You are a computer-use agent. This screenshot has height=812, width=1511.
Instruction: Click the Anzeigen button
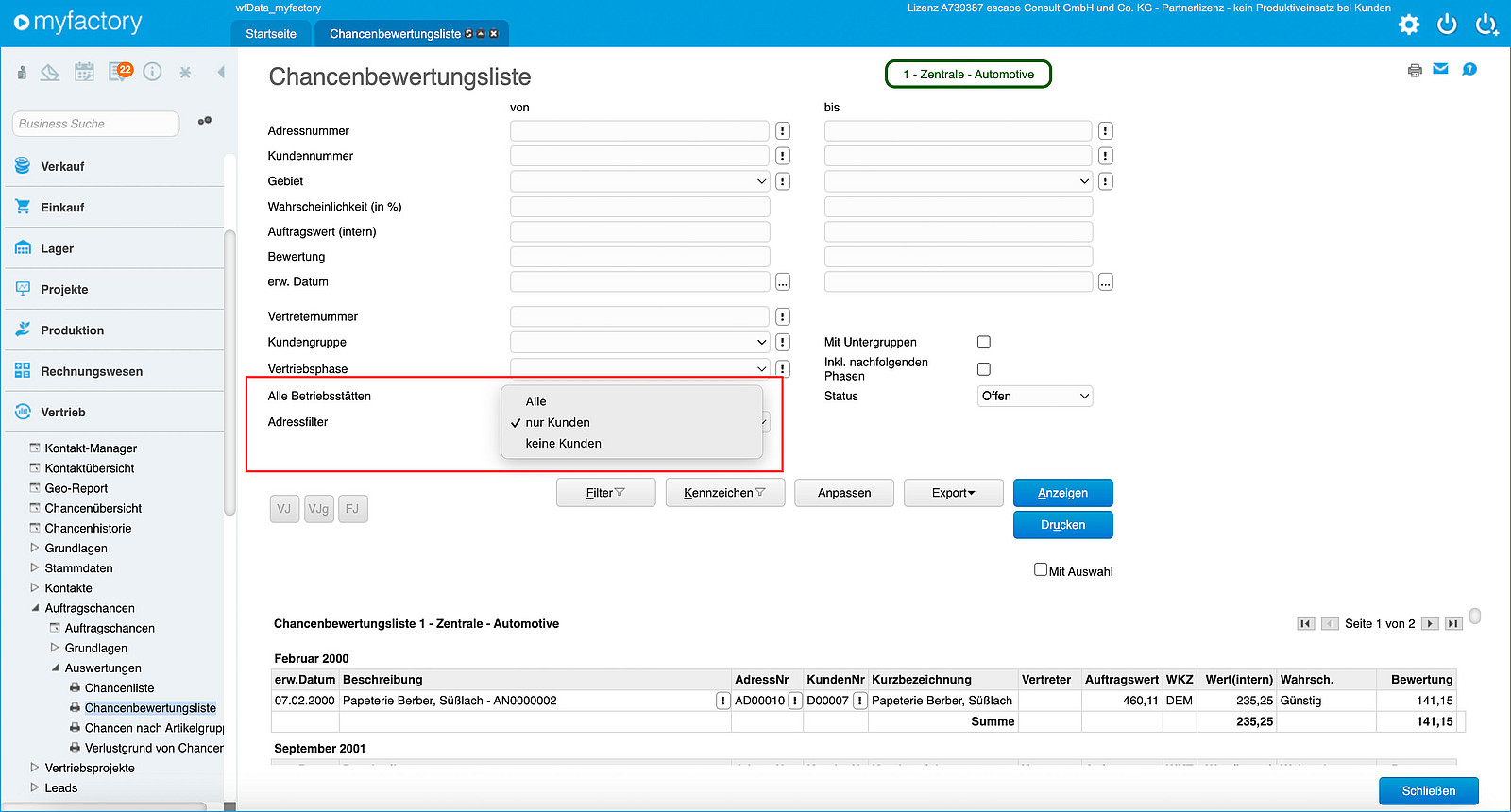click(1063, 493)
